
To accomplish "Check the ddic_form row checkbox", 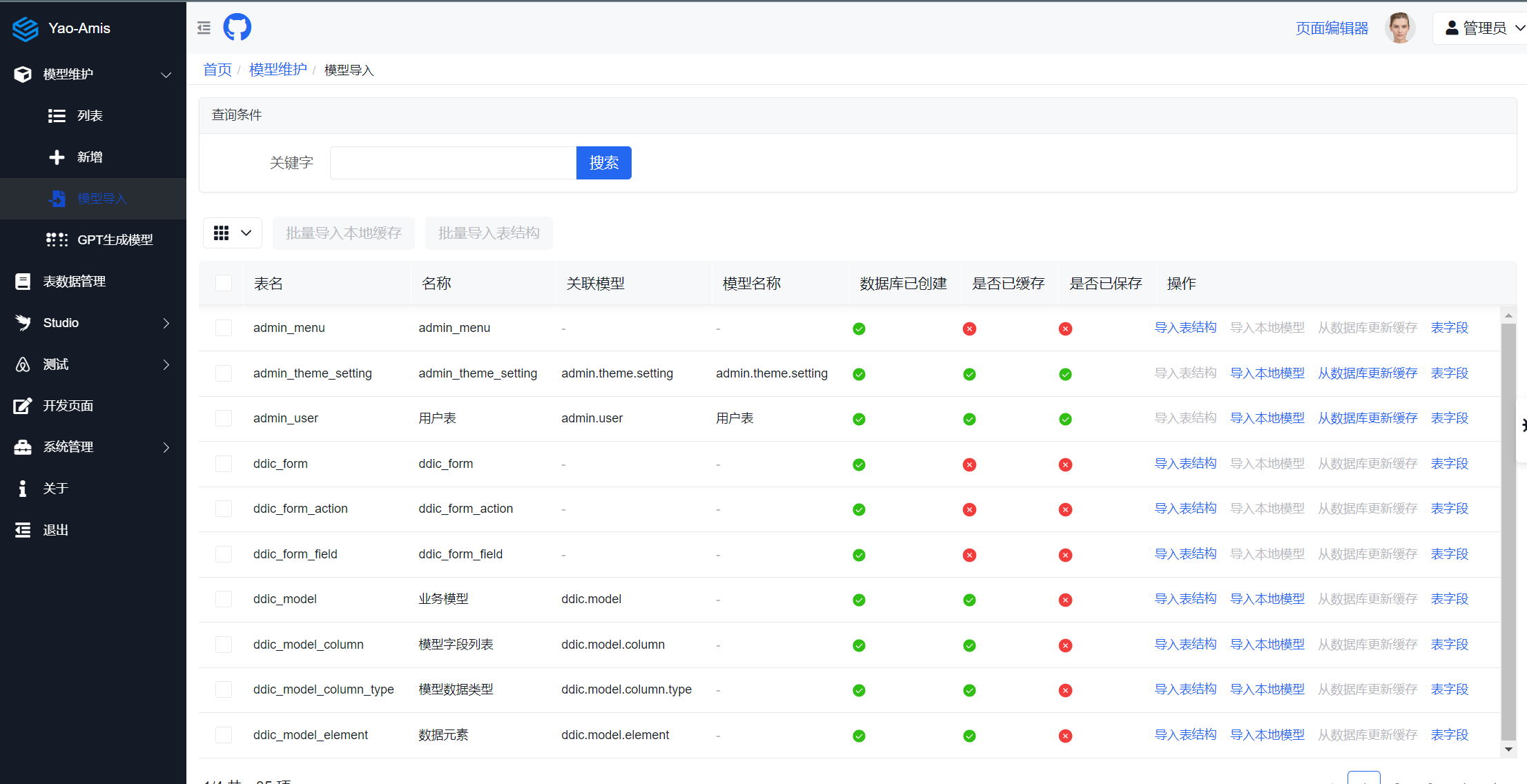I will tap(224, 464).
